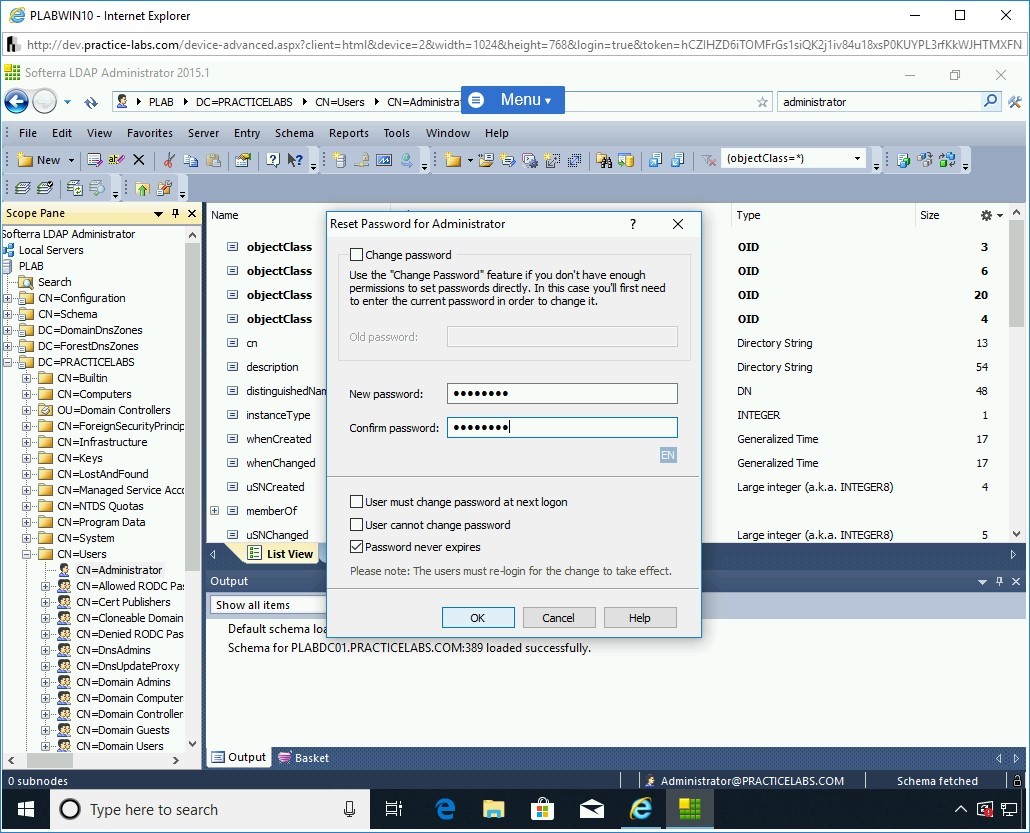Open Microsoft Store from the taskbar
The height and width of the screenshot is (833, 1030).
tap(542, 809)
